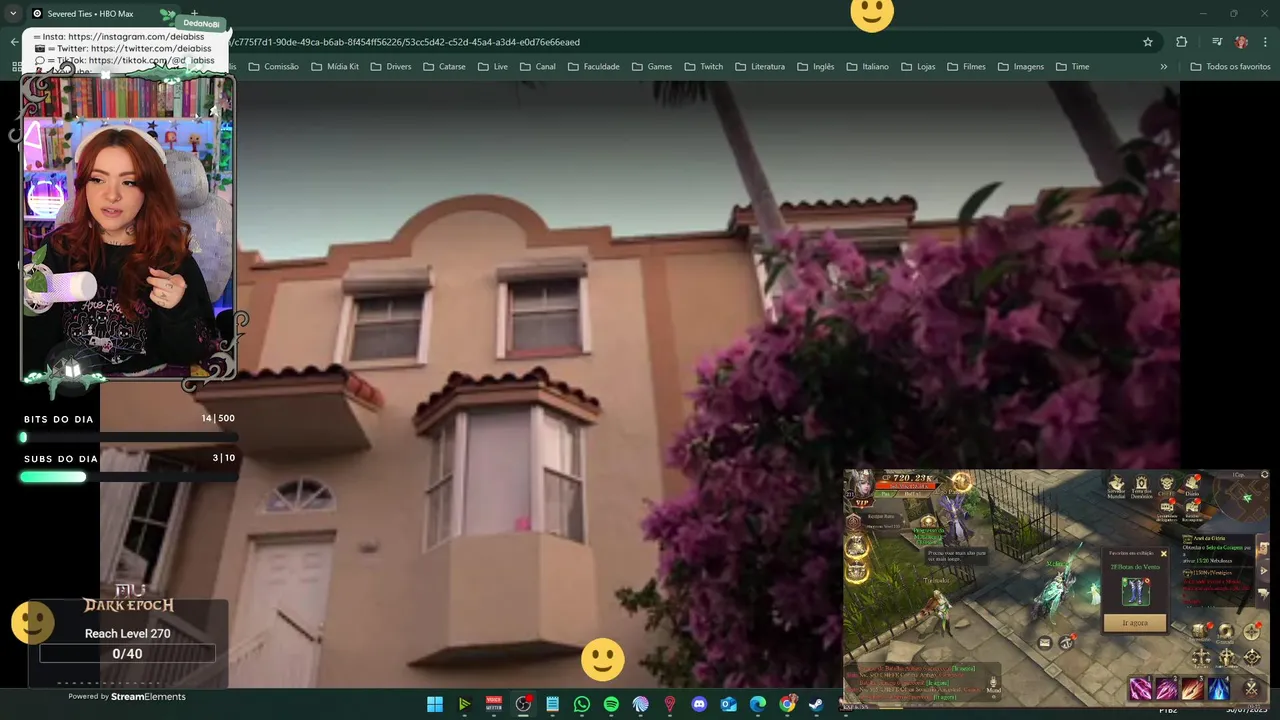1280x720 pixels.
Task: Open Discord from the taskbar
Action: [x=699, y=704]
